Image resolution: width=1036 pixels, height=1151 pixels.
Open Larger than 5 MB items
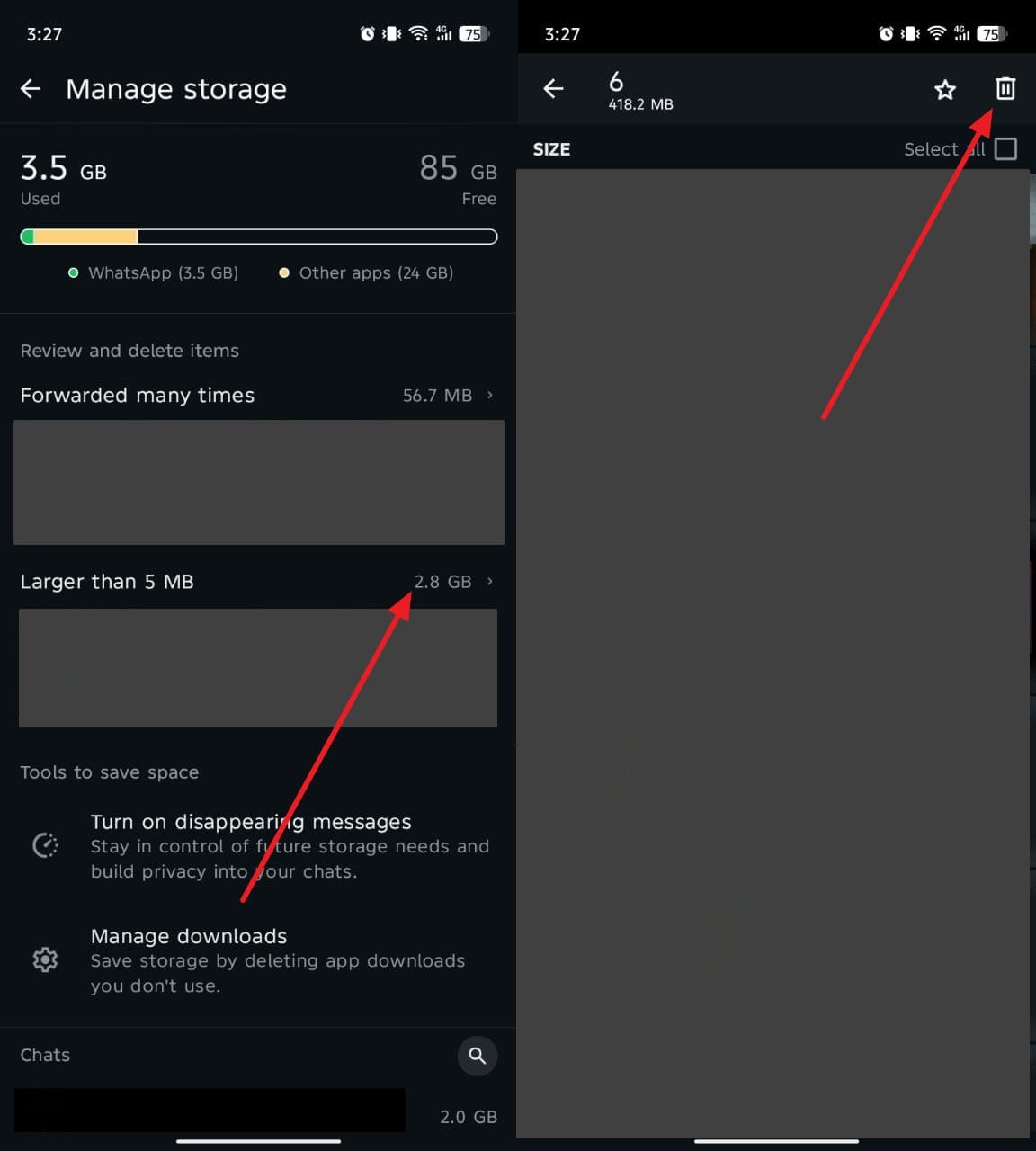point(107,582)
